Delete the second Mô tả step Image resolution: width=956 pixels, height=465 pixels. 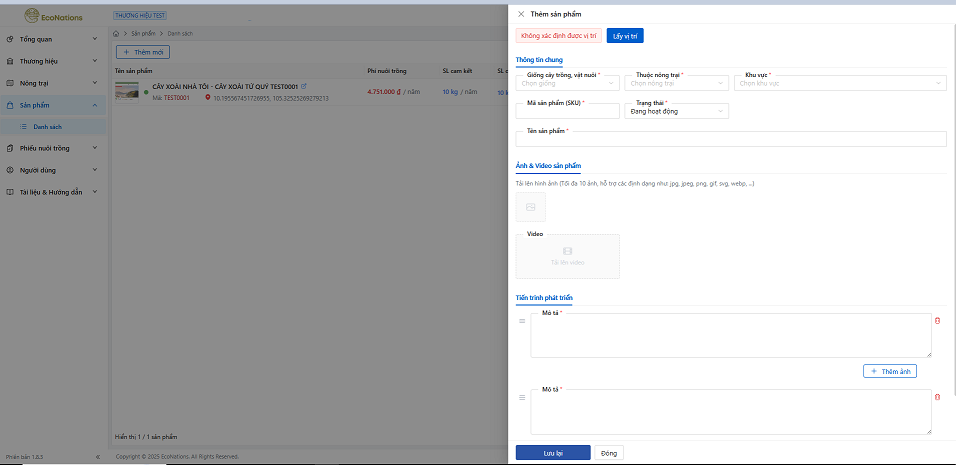(937, 397)
